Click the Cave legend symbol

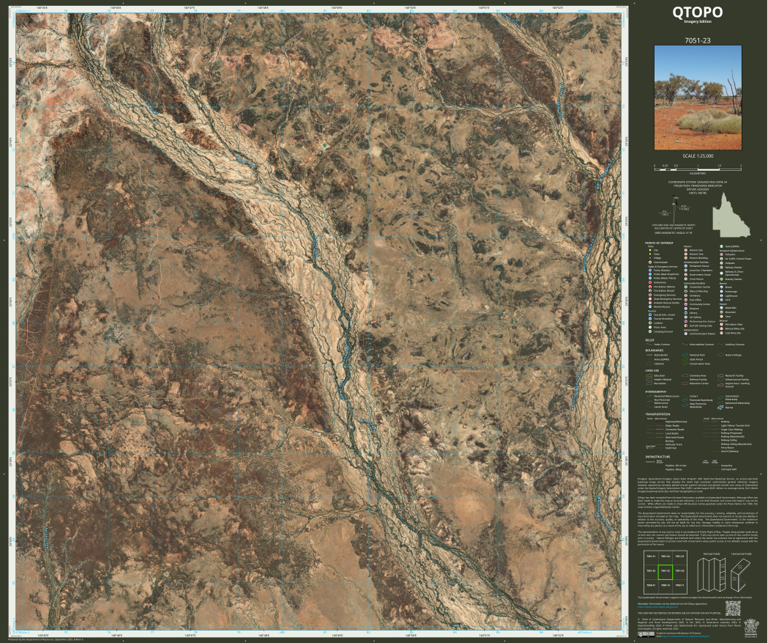click(x=721, y=316)
